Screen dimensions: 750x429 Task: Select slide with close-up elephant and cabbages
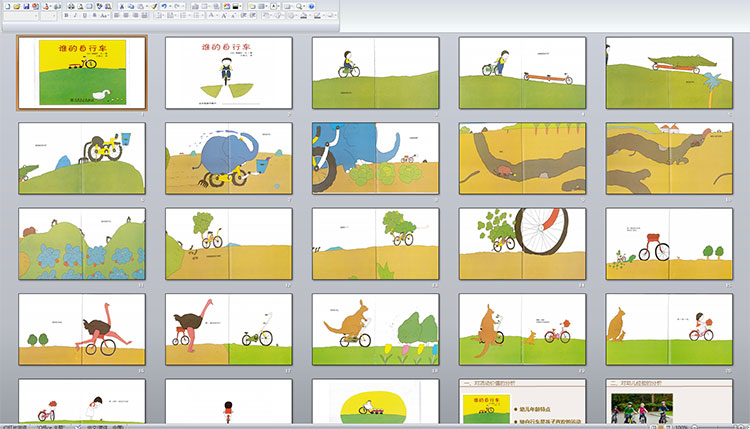click(375, 158)
